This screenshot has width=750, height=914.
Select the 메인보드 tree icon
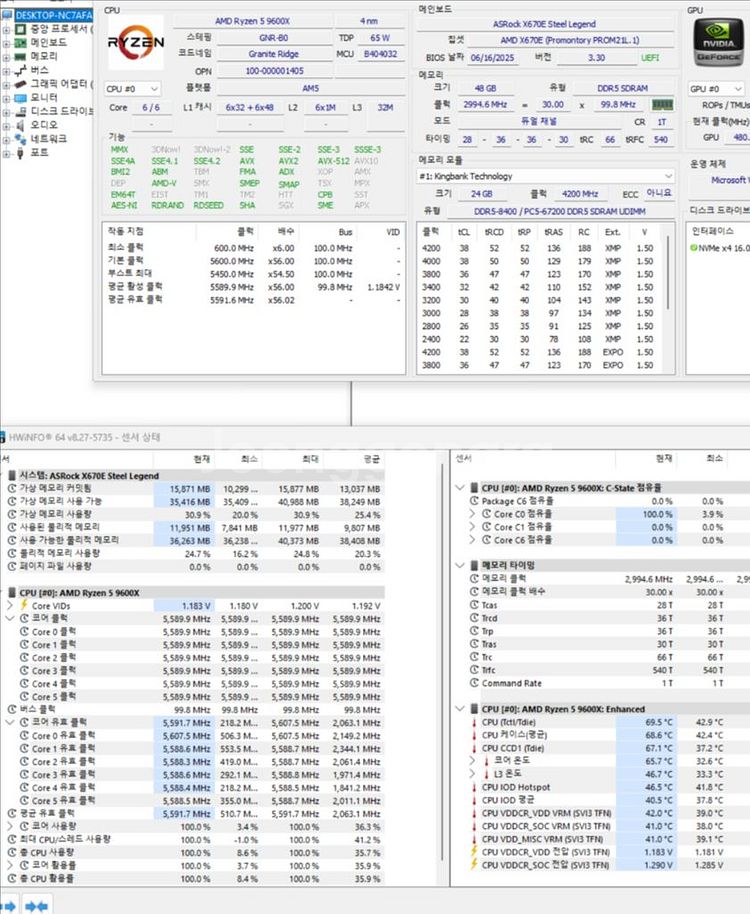21,43
